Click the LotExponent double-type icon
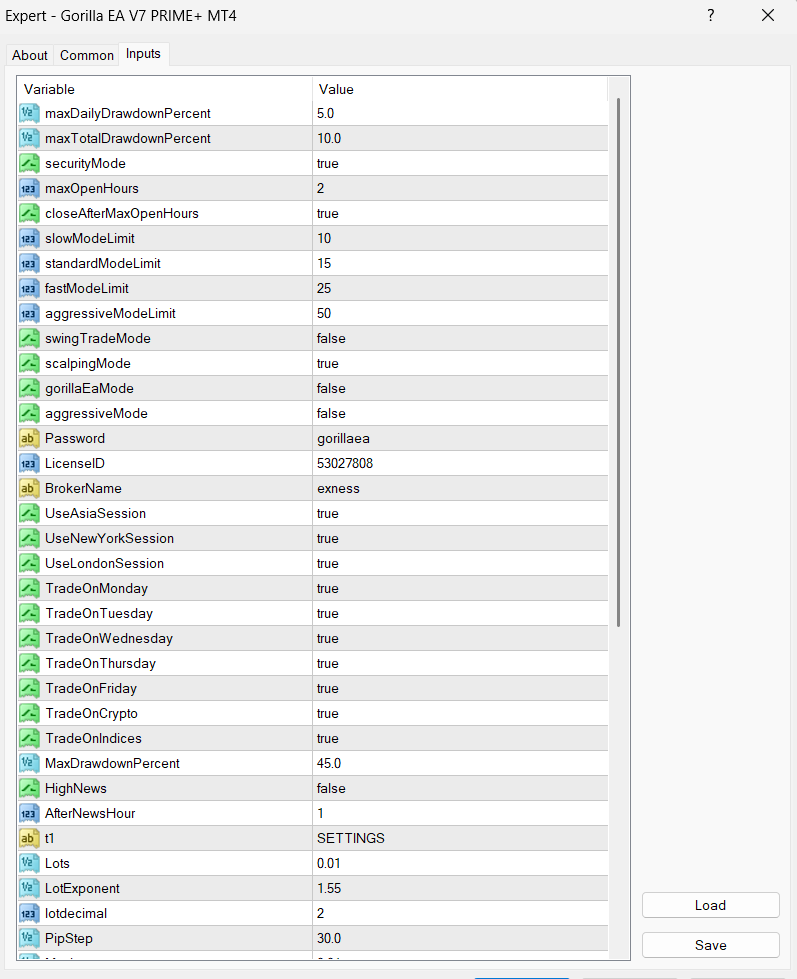 29,888
